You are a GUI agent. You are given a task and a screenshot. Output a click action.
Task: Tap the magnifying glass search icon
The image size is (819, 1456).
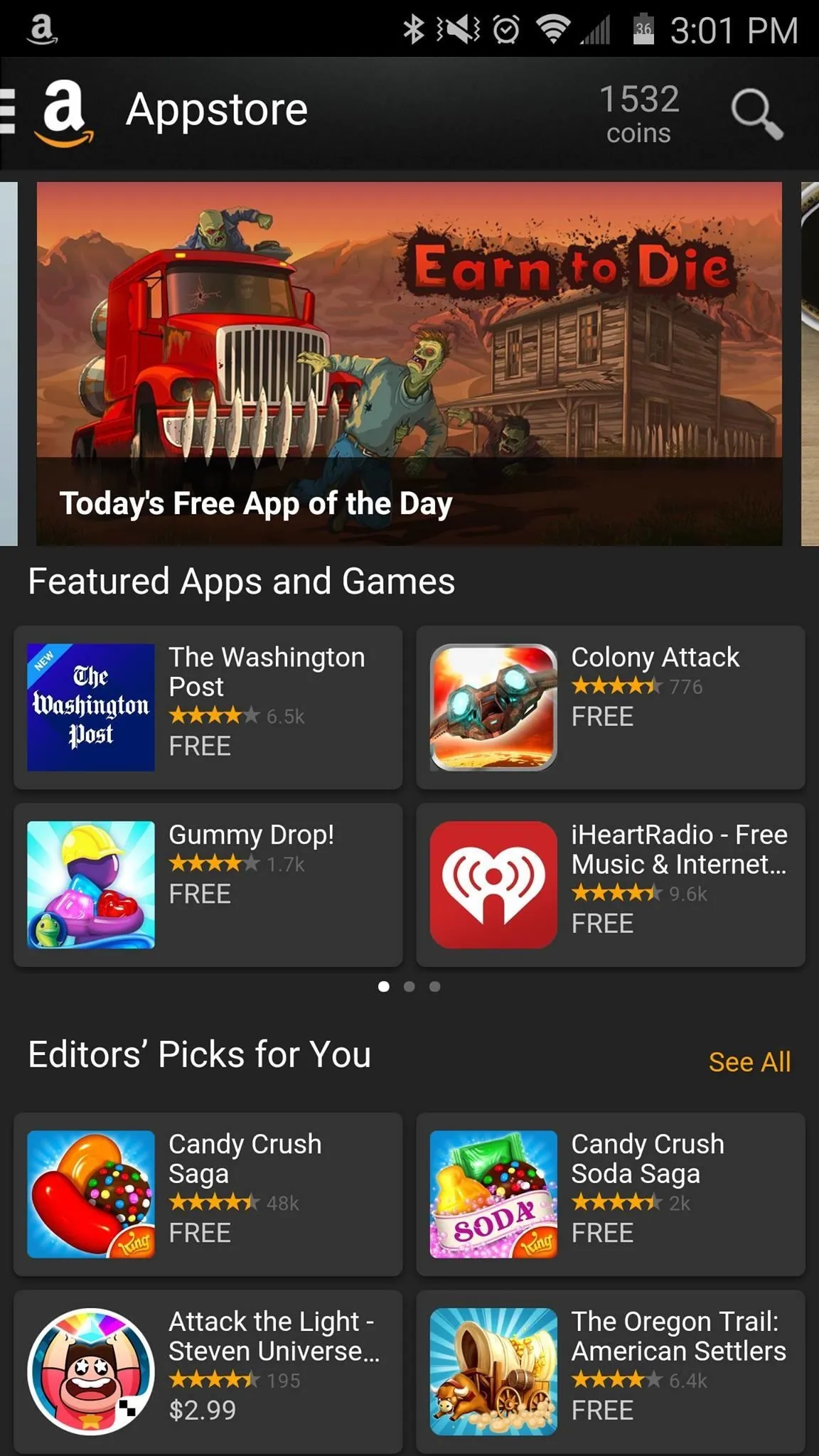click(x=756, y=114)
